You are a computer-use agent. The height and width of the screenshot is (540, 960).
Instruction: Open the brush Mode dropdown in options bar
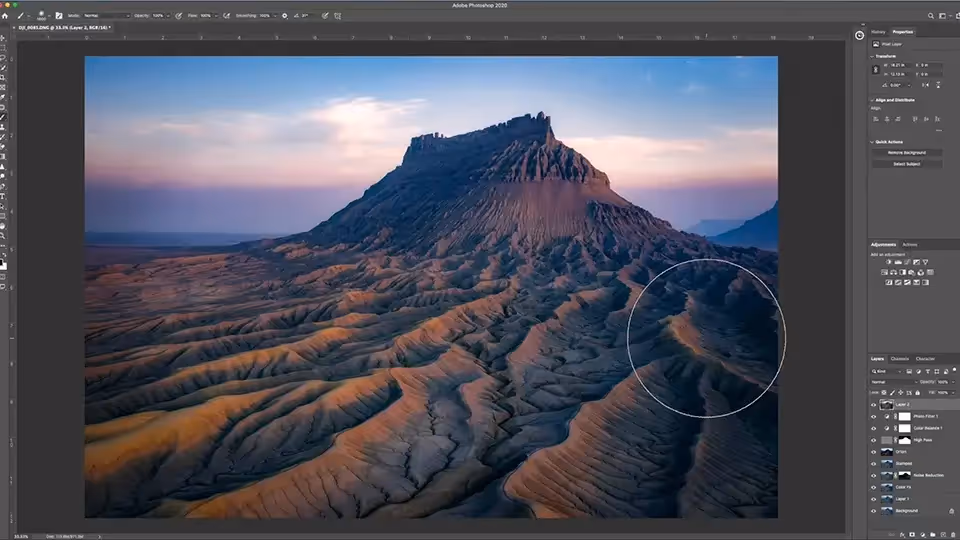tap(105, 16)
